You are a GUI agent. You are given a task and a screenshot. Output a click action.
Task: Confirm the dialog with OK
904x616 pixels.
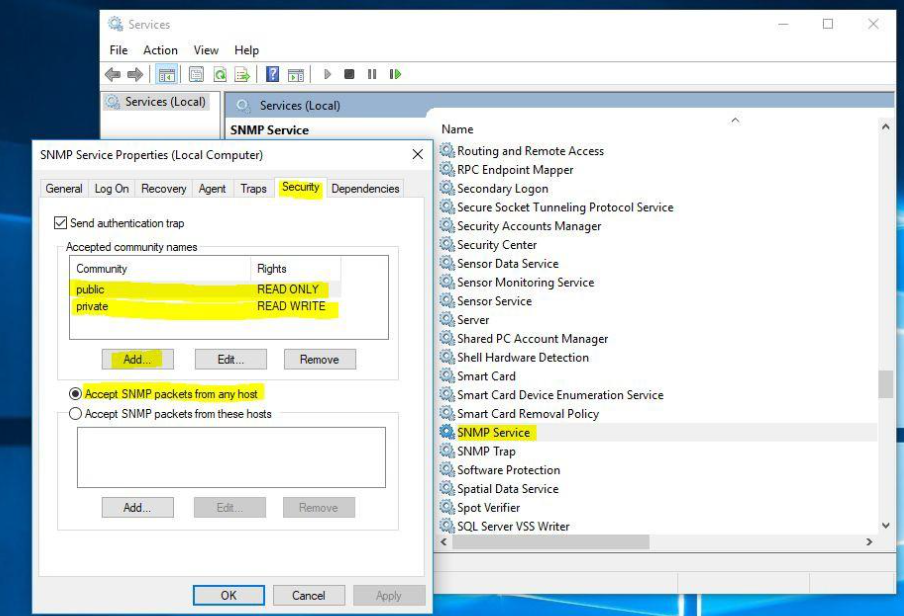[228, 595]
